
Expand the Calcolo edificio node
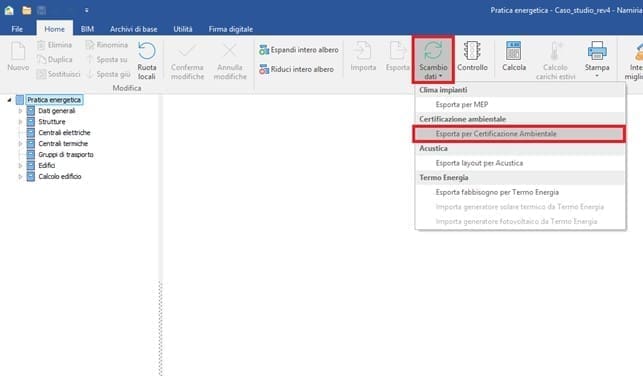(x=20, y=177)
